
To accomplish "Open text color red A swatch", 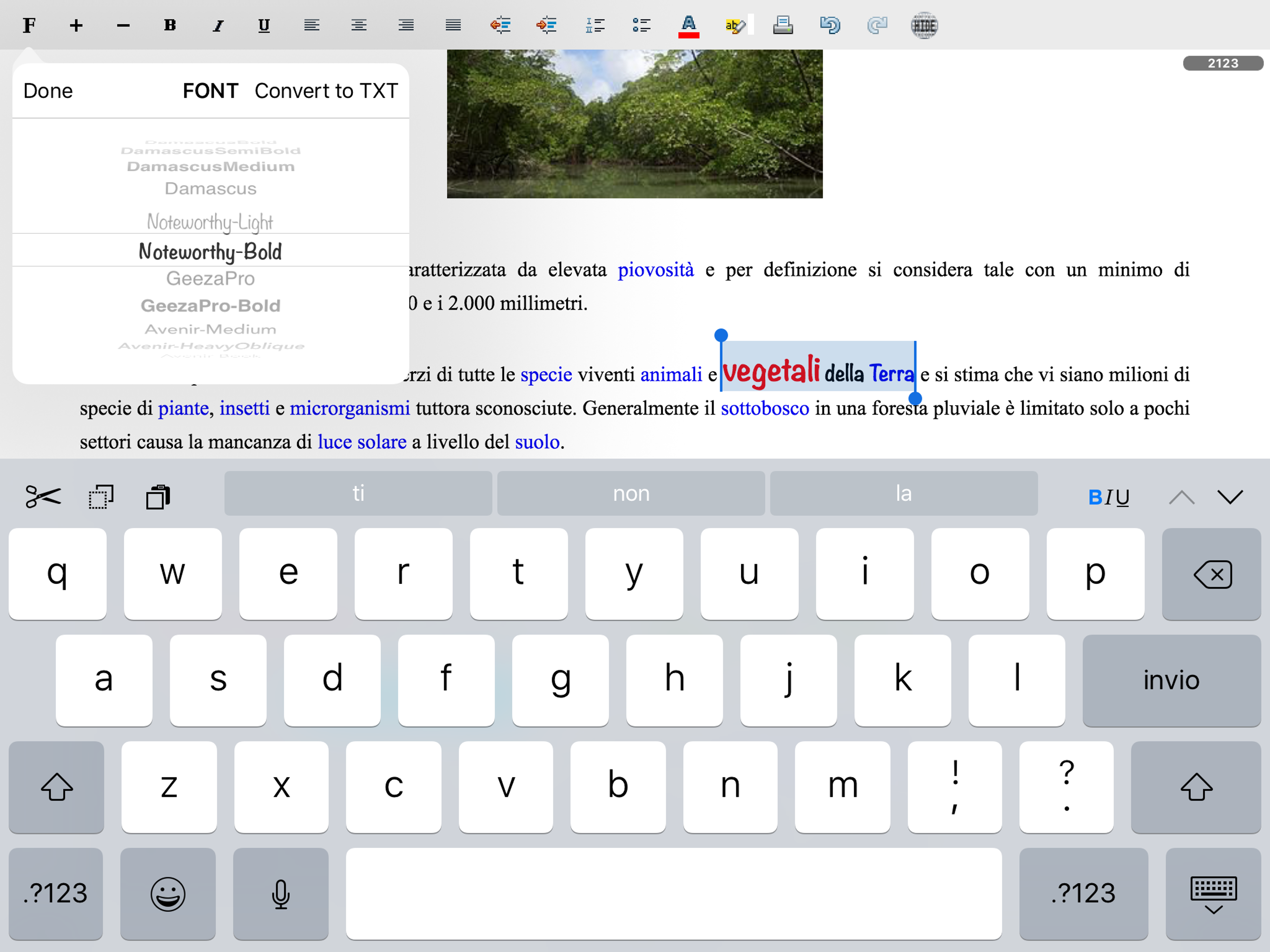I will click(688, 25).
